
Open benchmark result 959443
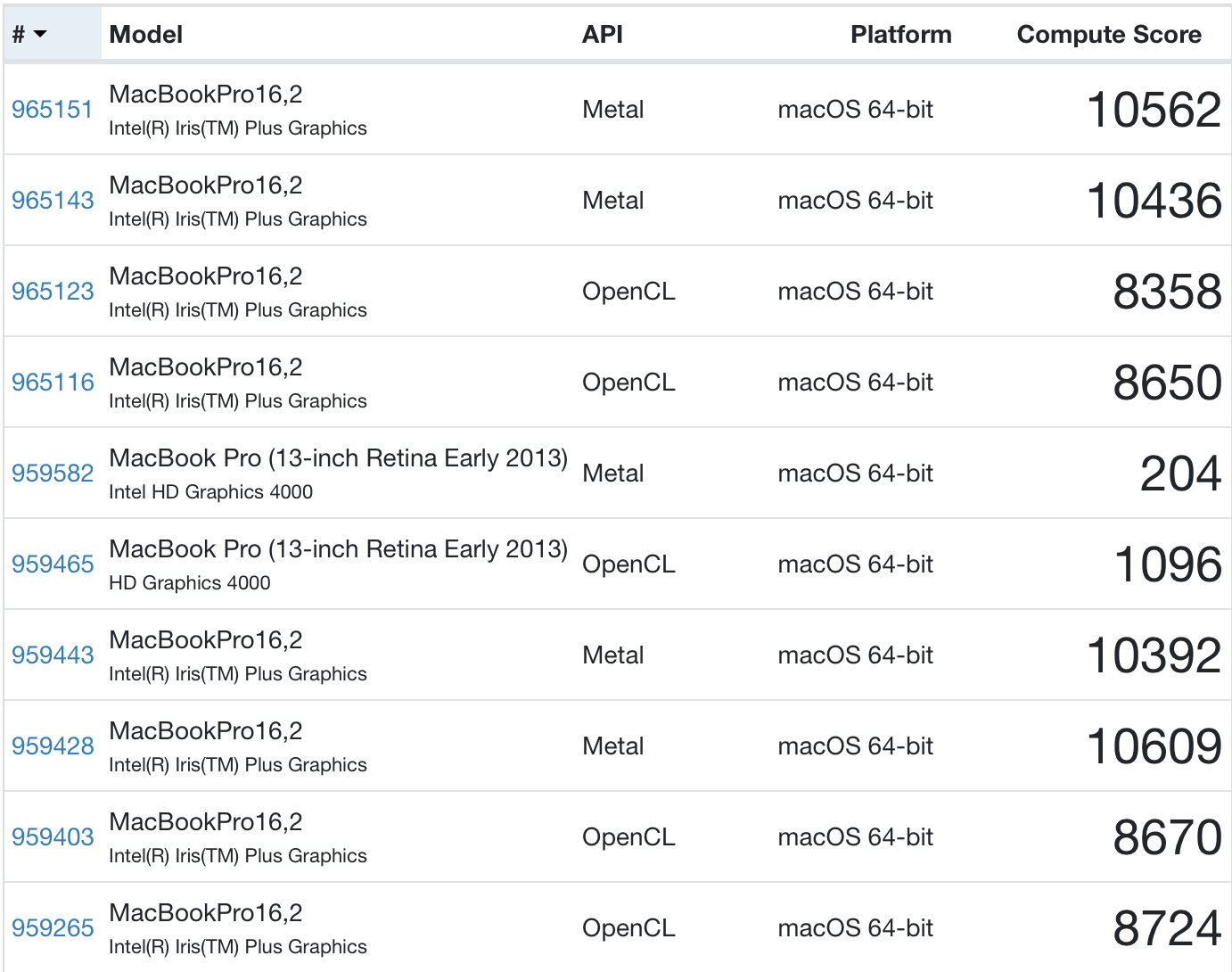[x=53, y=655]
